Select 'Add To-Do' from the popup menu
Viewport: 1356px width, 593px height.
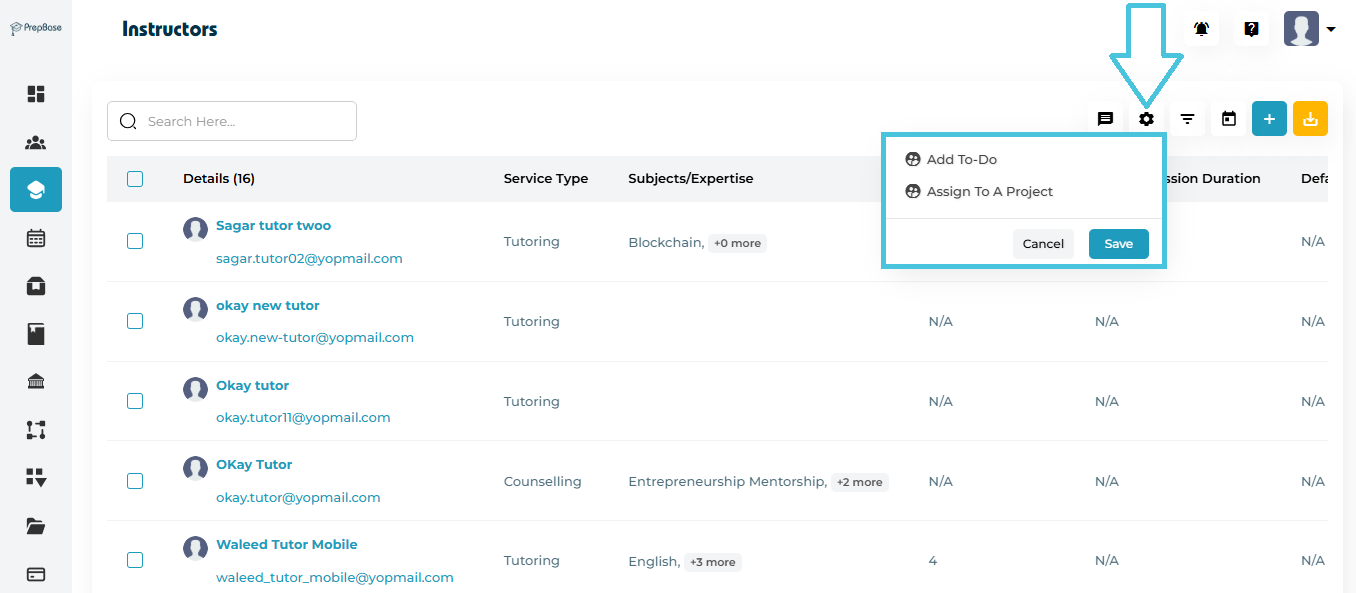[961, 159]
